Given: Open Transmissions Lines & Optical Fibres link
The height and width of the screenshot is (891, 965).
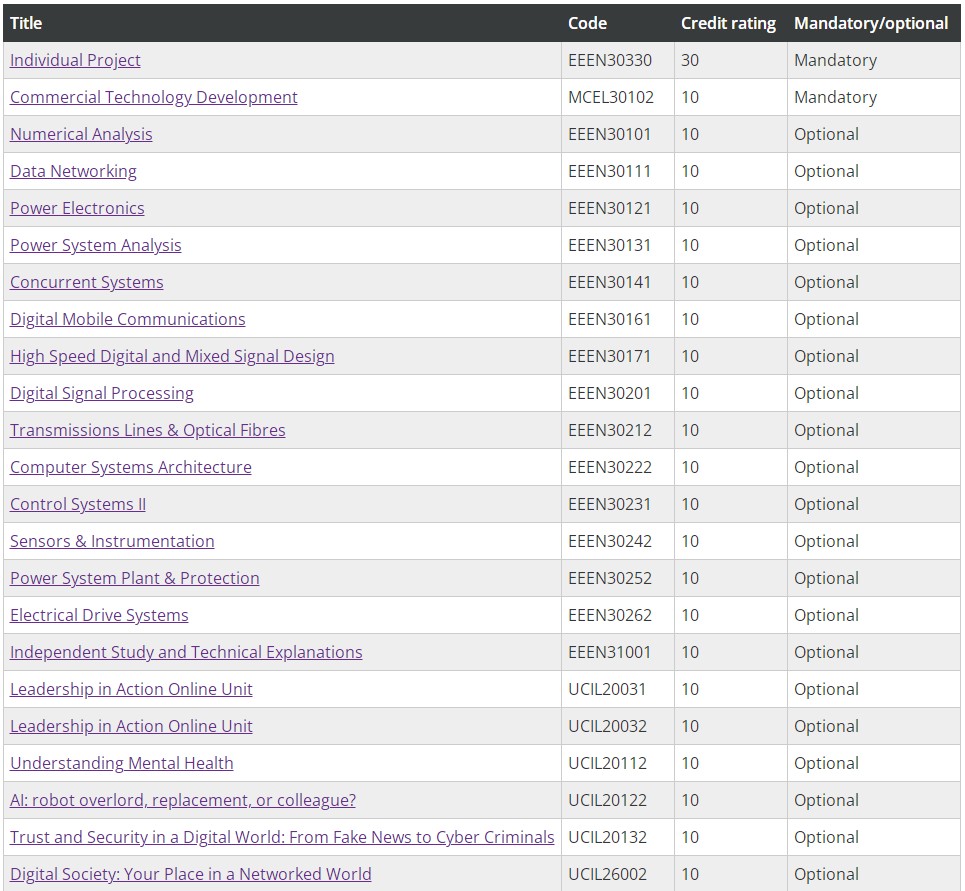Looking at the screenshot, I should point(148,430).
